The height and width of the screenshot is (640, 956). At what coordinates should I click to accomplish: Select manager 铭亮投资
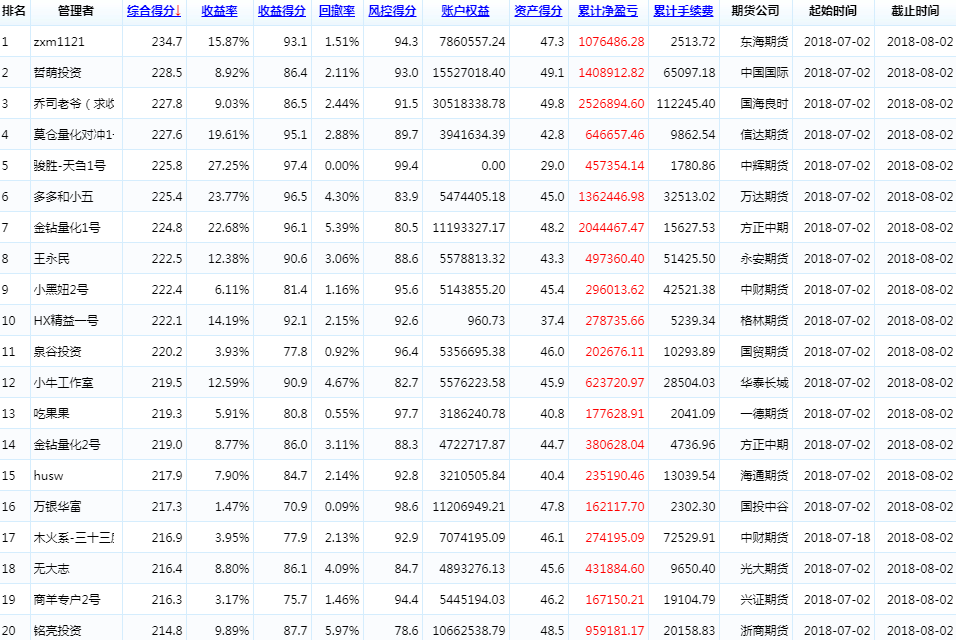click(57, 631)
